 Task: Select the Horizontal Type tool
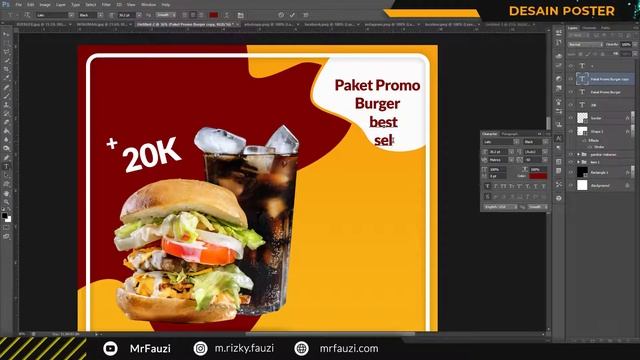point(7,167)
